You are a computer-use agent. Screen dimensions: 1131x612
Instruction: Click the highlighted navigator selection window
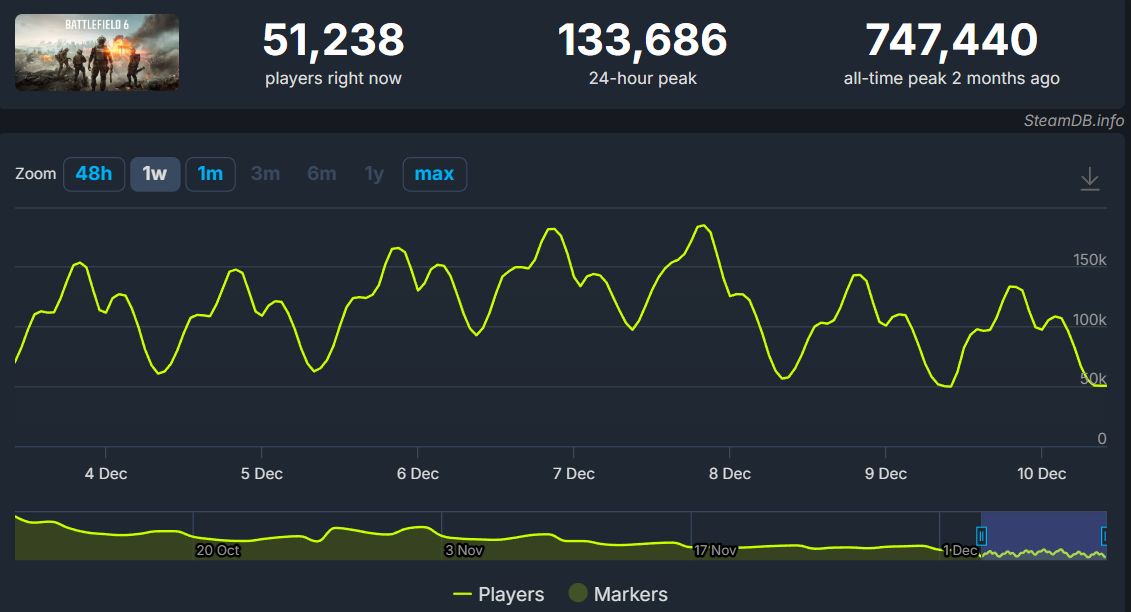1043,536
